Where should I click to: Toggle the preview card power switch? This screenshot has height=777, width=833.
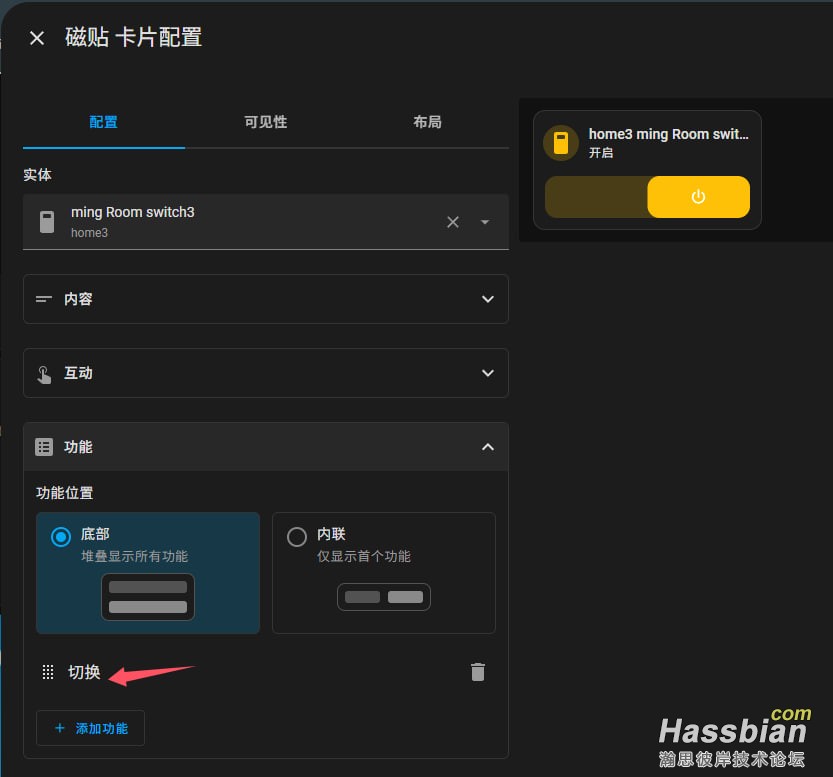click(x=648, y=197)
